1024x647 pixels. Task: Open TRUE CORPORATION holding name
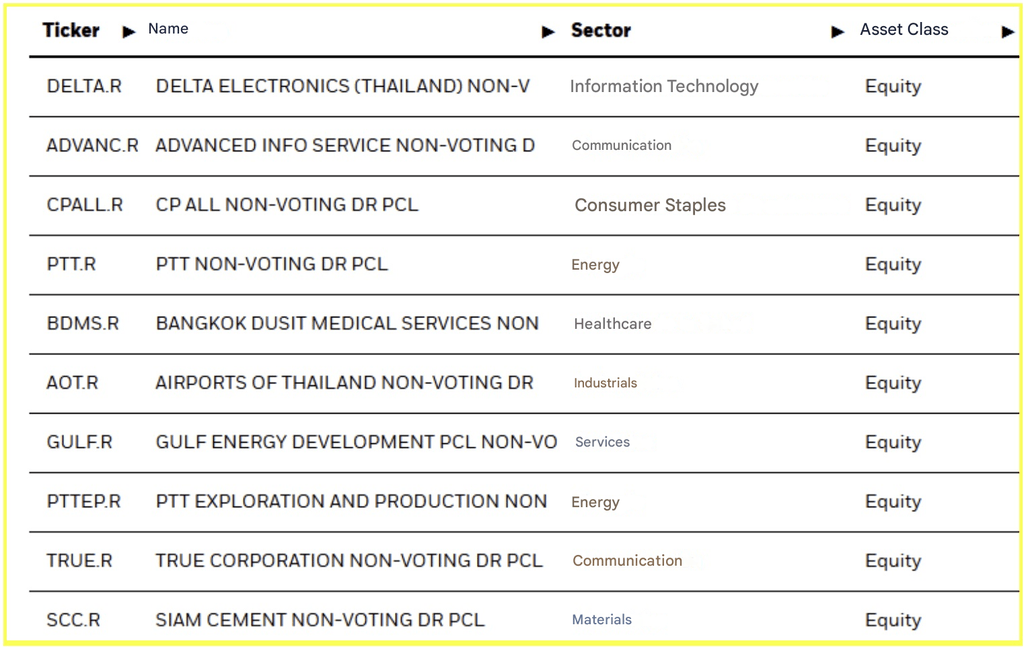(x=349, y=560)
